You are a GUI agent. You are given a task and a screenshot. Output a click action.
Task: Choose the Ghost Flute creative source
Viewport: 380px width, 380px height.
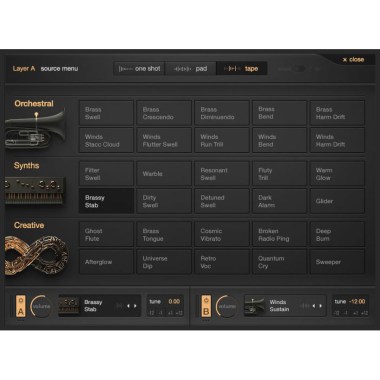(x=106, y=234)
